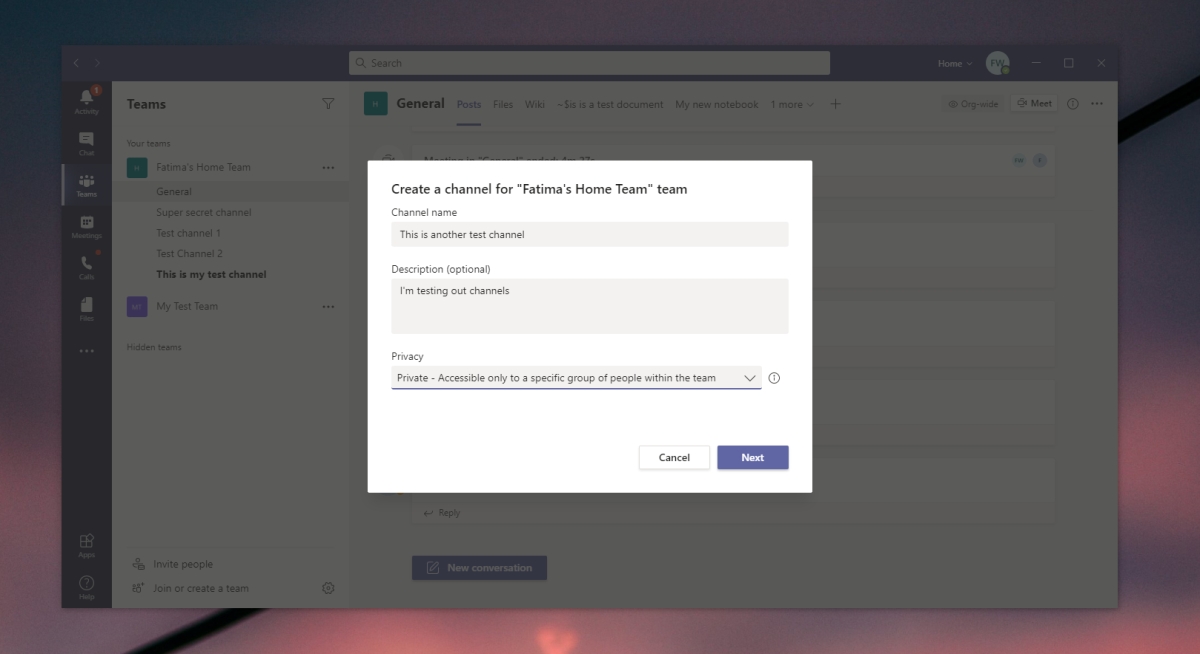Go forward with the navigation arrow
The height and width of the screenshot is (654, 1200).
coord(97,63)
